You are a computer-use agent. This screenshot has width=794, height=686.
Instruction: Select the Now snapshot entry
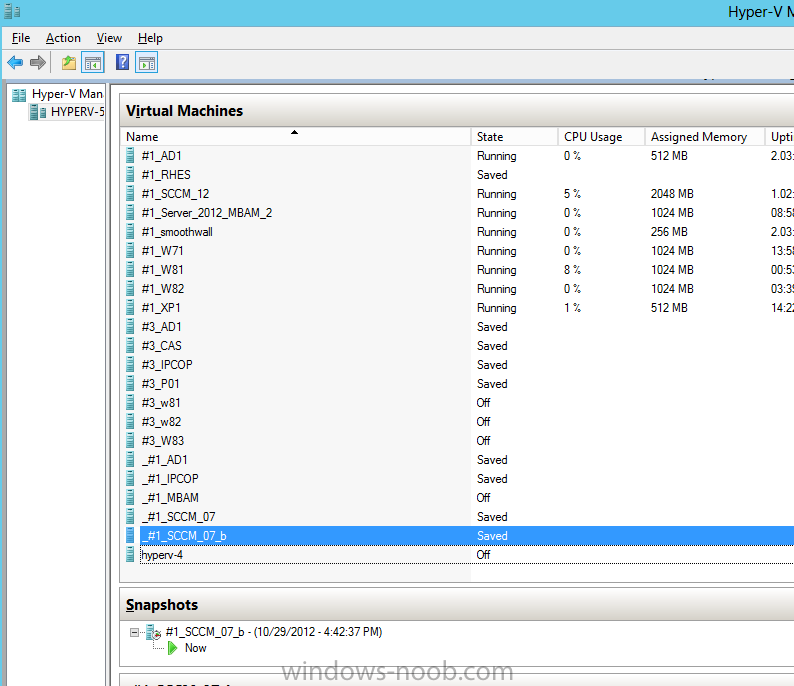(x=195, y=648)
